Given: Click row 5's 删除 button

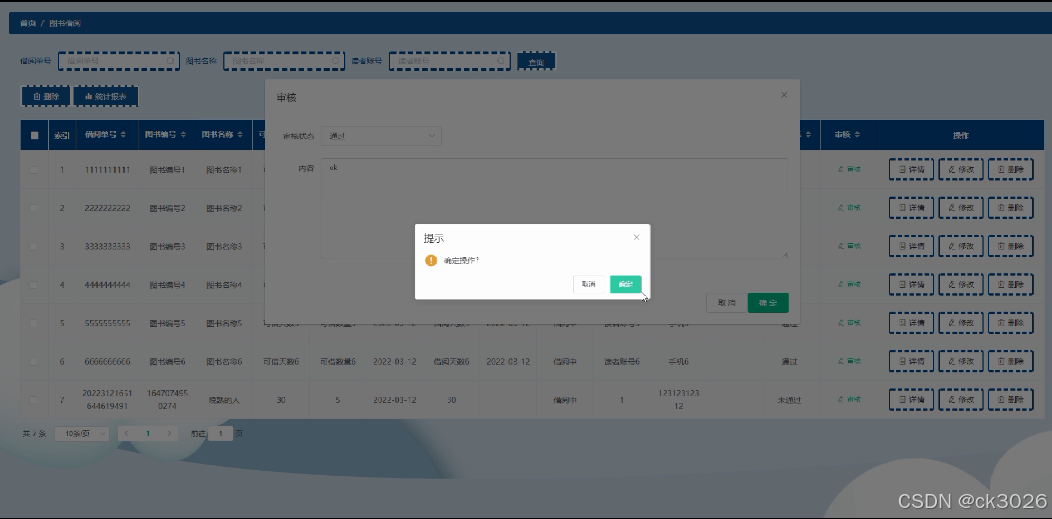Looking at the screenshot, I should 1010,323.
